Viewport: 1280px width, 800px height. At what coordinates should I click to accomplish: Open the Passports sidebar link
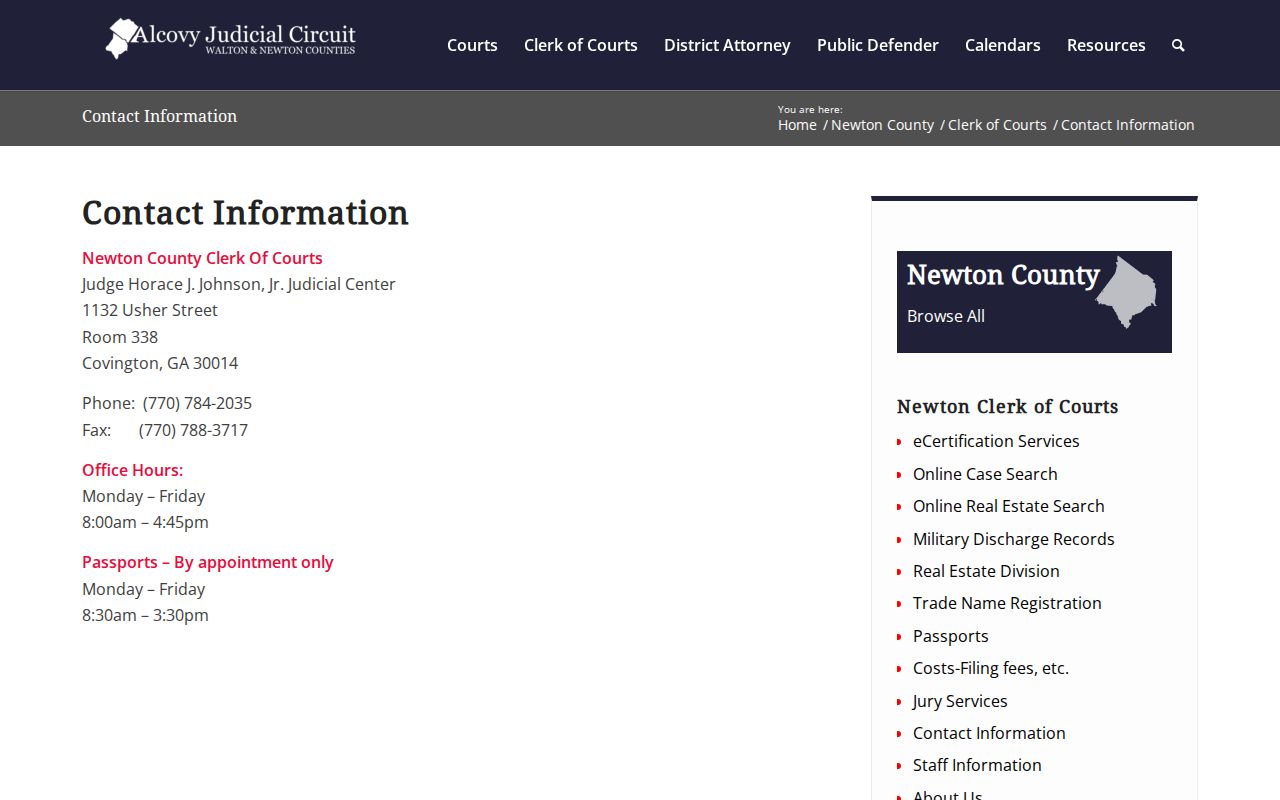951,636
